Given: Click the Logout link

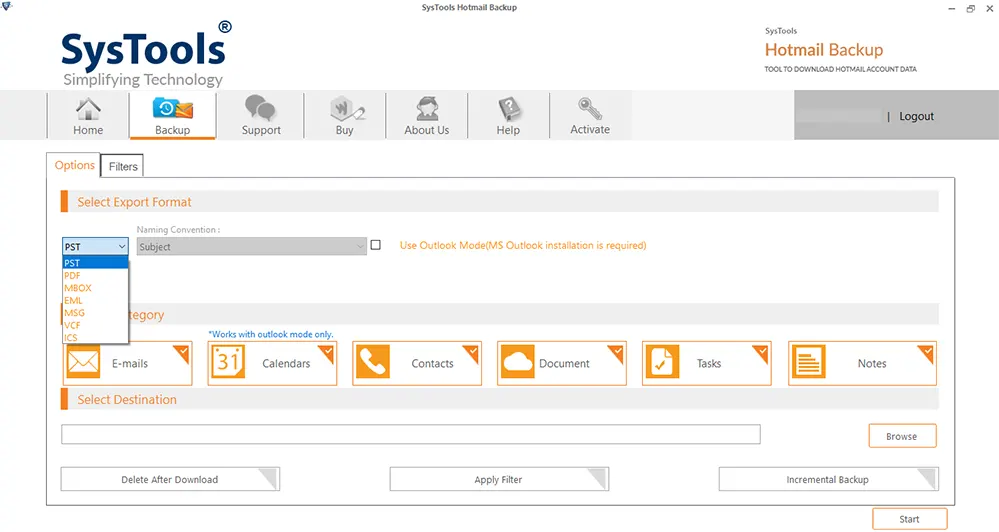Looking at the screenshot, I should 916,117.
